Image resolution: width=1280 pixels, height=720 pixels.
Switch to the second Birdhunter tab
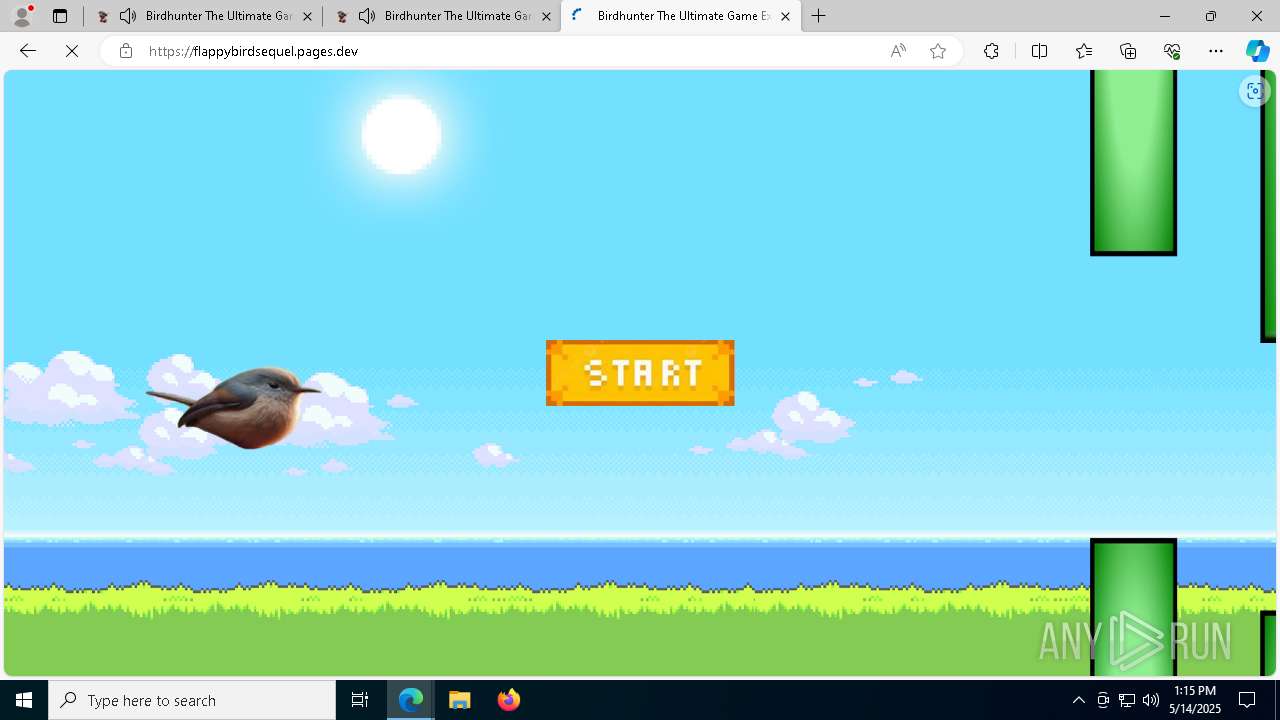pos(442,16)
